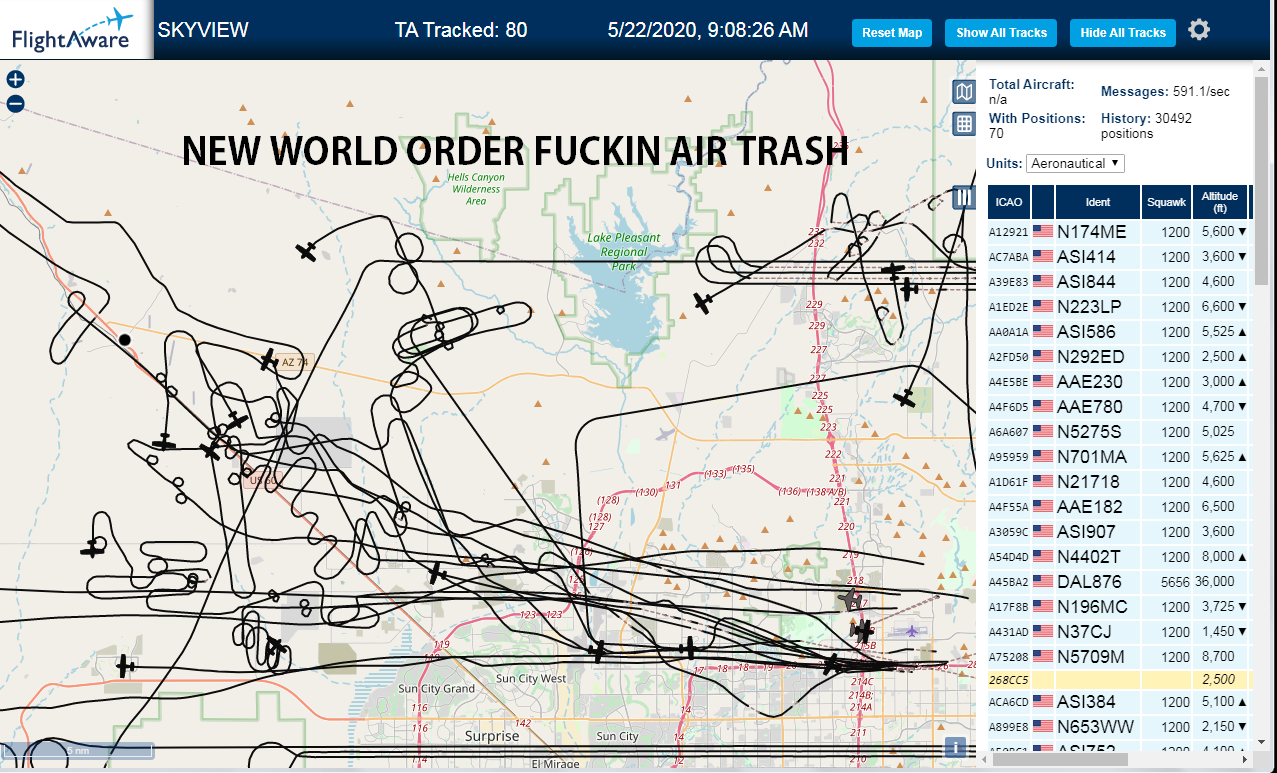Click the black dot aircraft marker
The width and height of the screenshot is (1277, 773).
pyautogui.click(x=125, y=340)
